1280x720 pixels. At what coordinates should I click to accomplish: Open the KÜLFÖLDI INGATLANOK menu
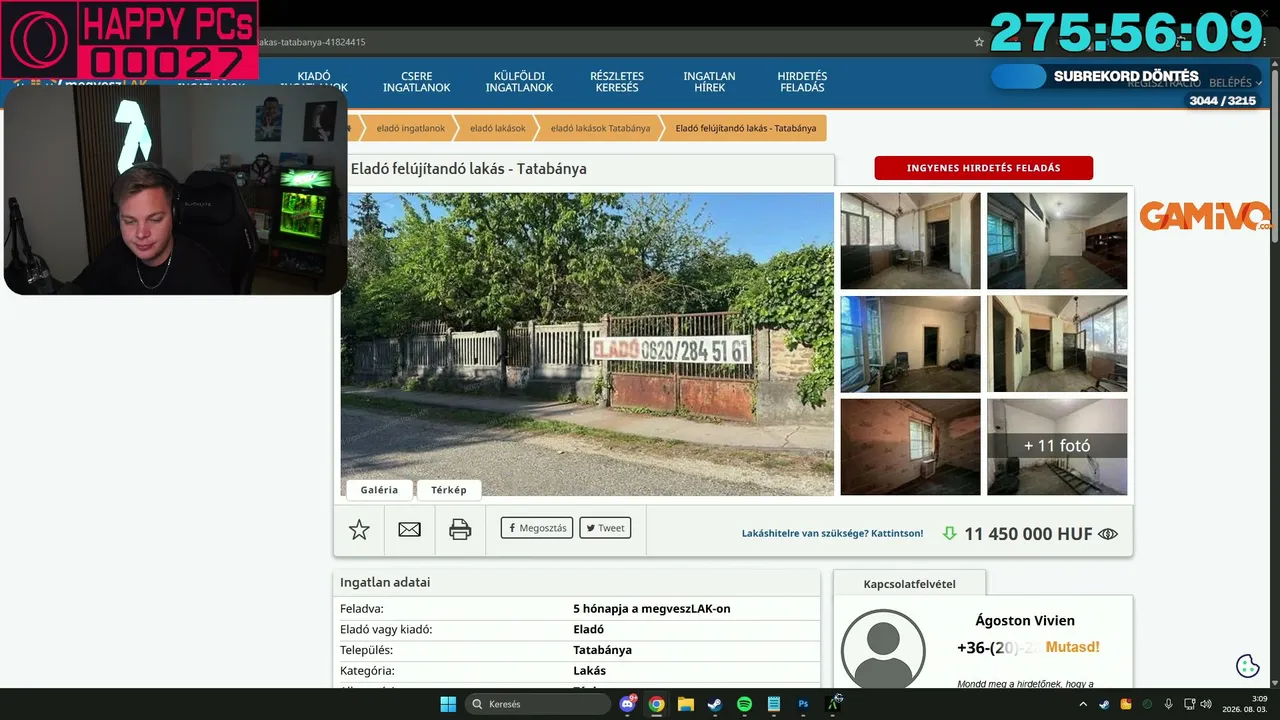(x=519, y=82)
